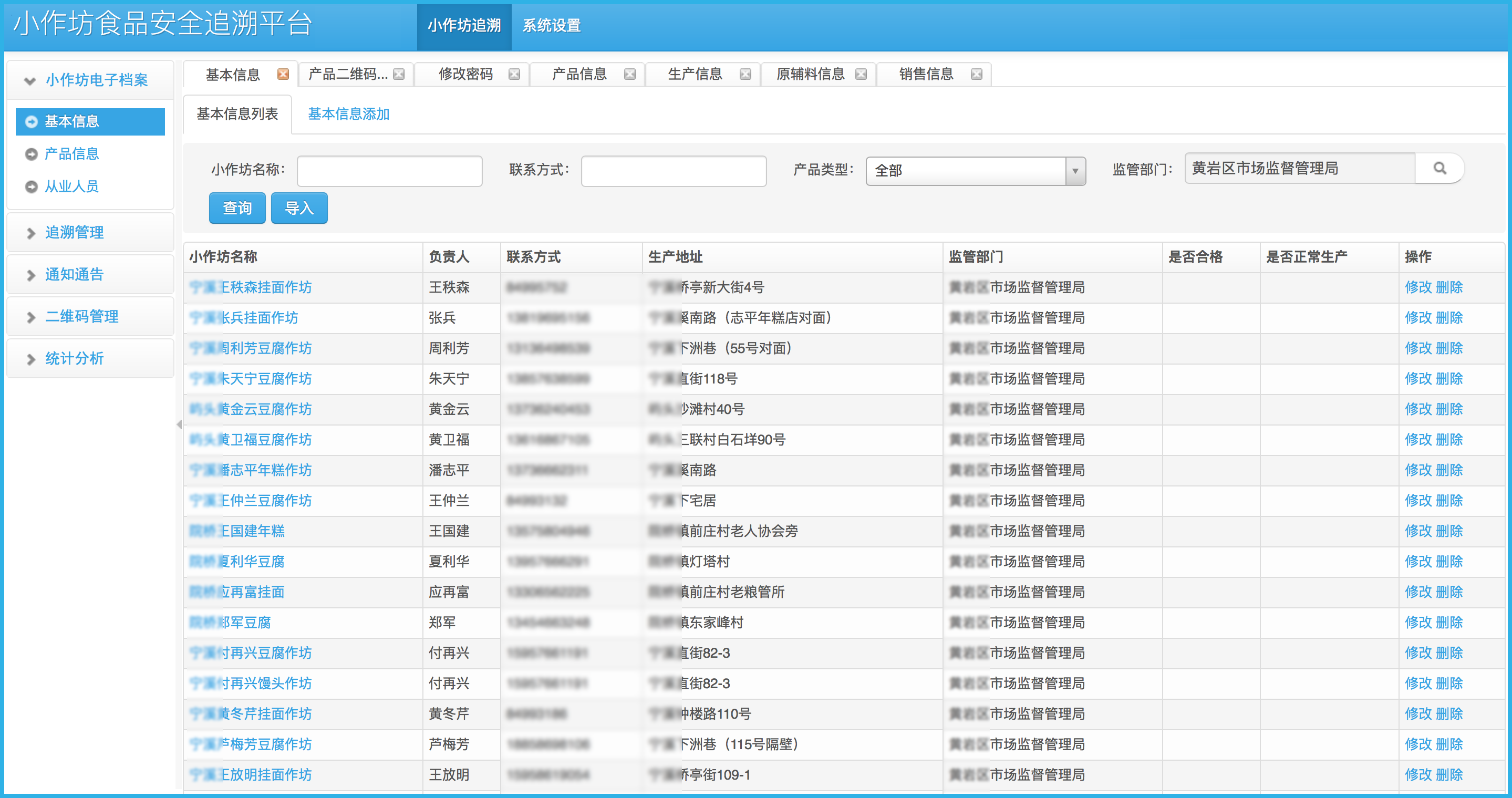Viewport: 1512px width, 798px height.
Task: Close the 修改密码 tab
Action: [514, 74]
